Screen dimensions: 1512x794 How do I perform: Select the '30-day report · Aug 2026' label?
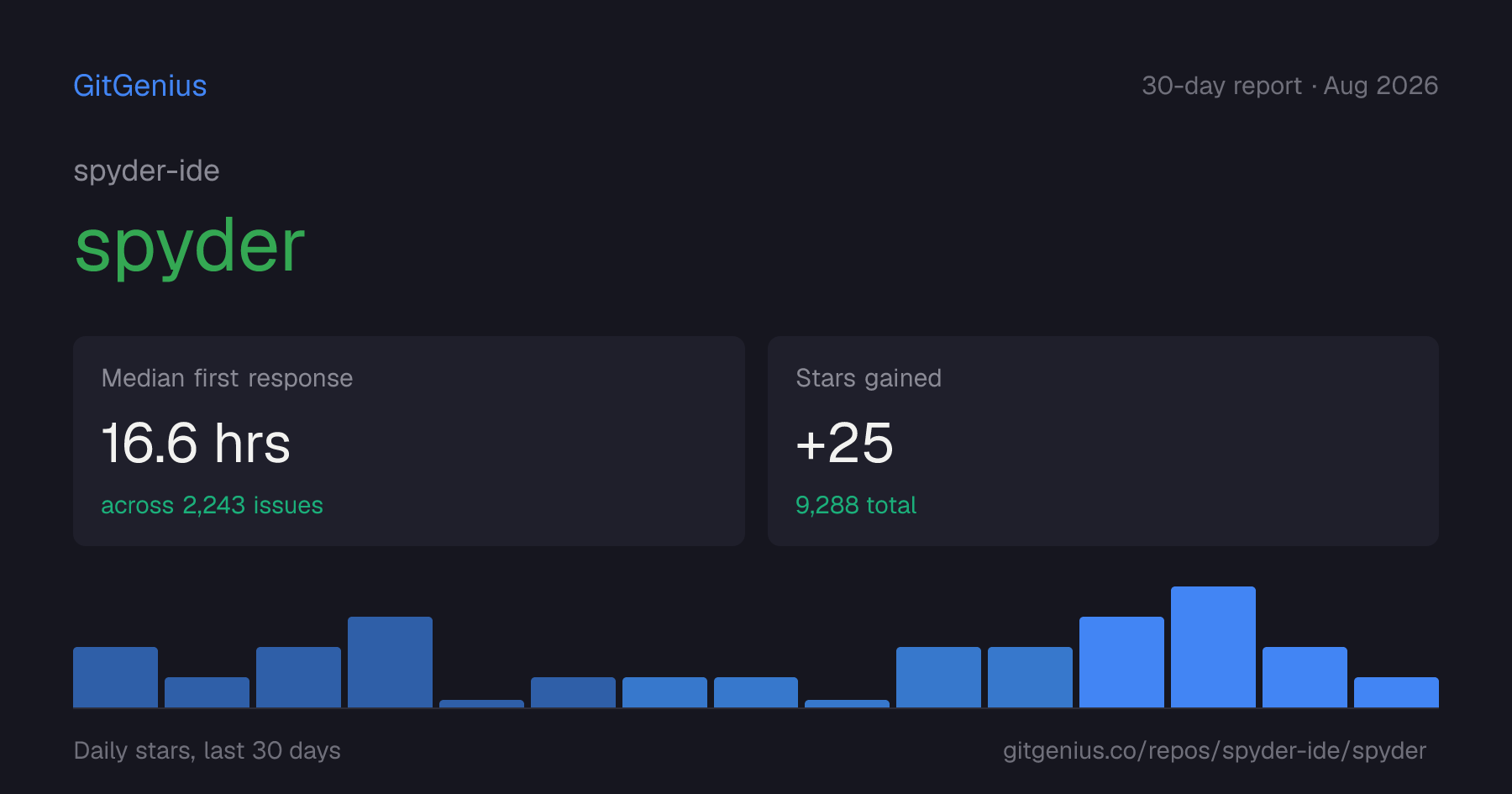(1290, 86)
